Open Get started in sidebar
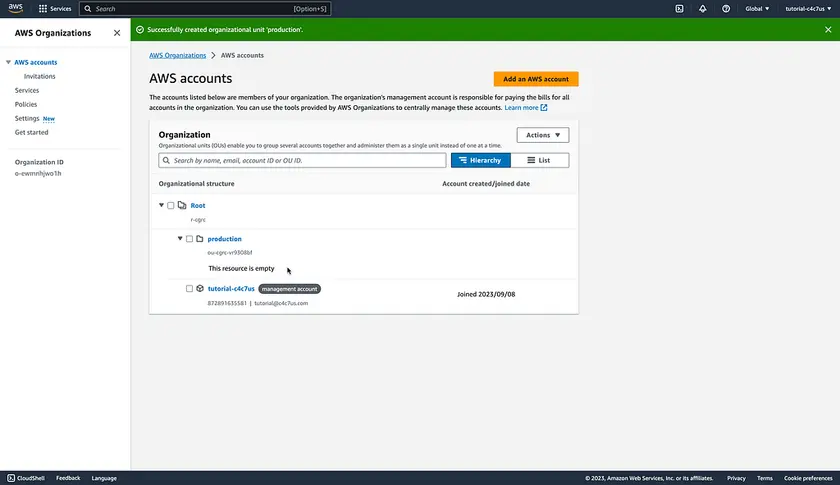The width and height of the screenshot is (840, 485). [31, 132]
